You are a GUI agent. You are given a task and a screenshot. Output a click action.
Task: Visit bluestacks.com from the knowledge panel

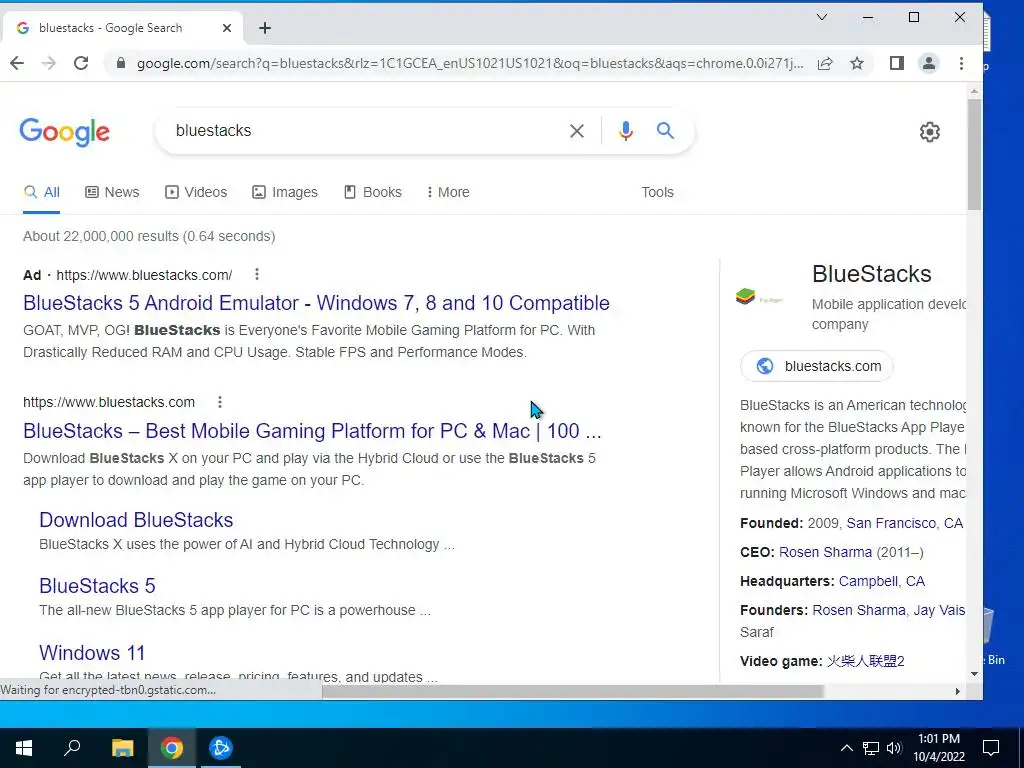tap(816, 366)
